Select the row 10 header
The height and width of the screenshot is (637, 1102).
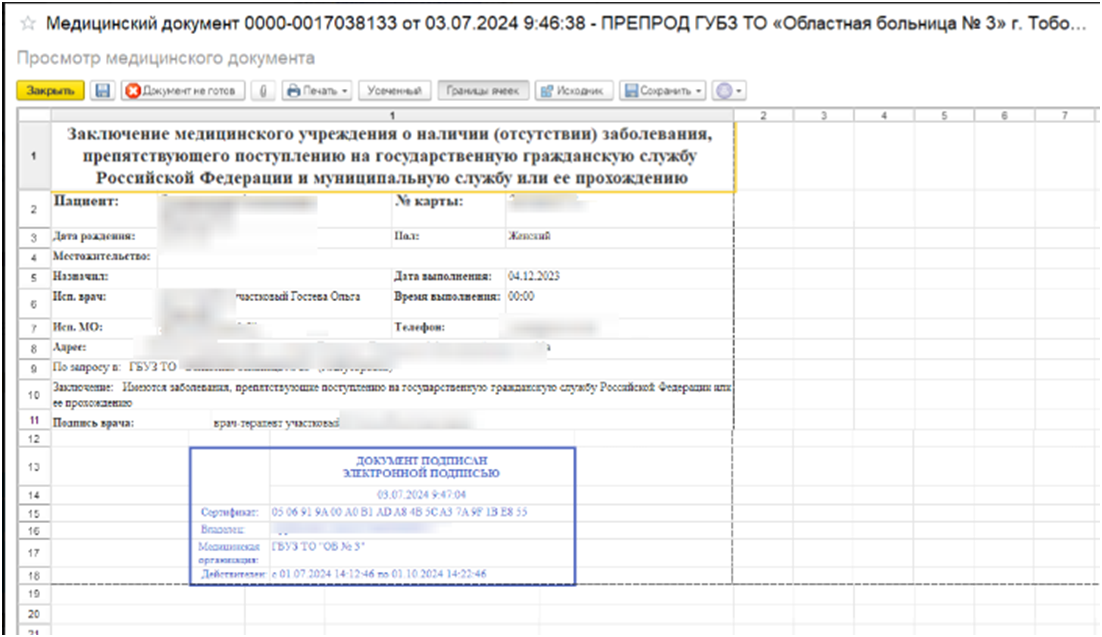33,396
